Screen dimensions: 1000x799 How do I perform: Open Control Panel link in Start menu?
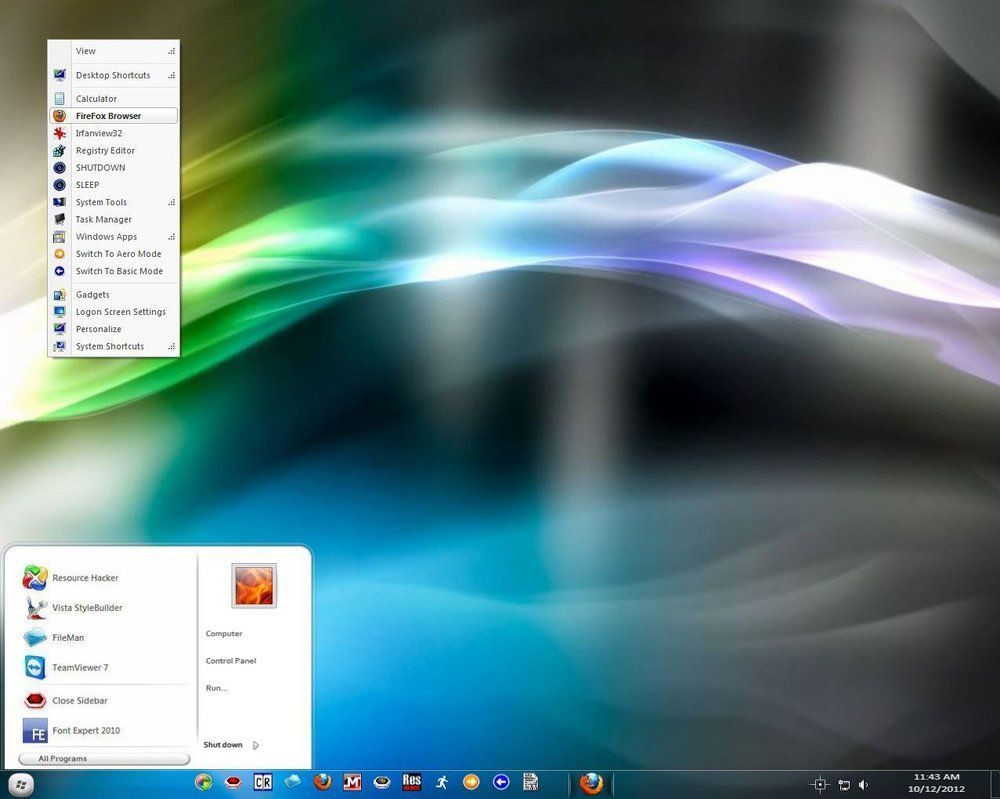coord(231,661)
